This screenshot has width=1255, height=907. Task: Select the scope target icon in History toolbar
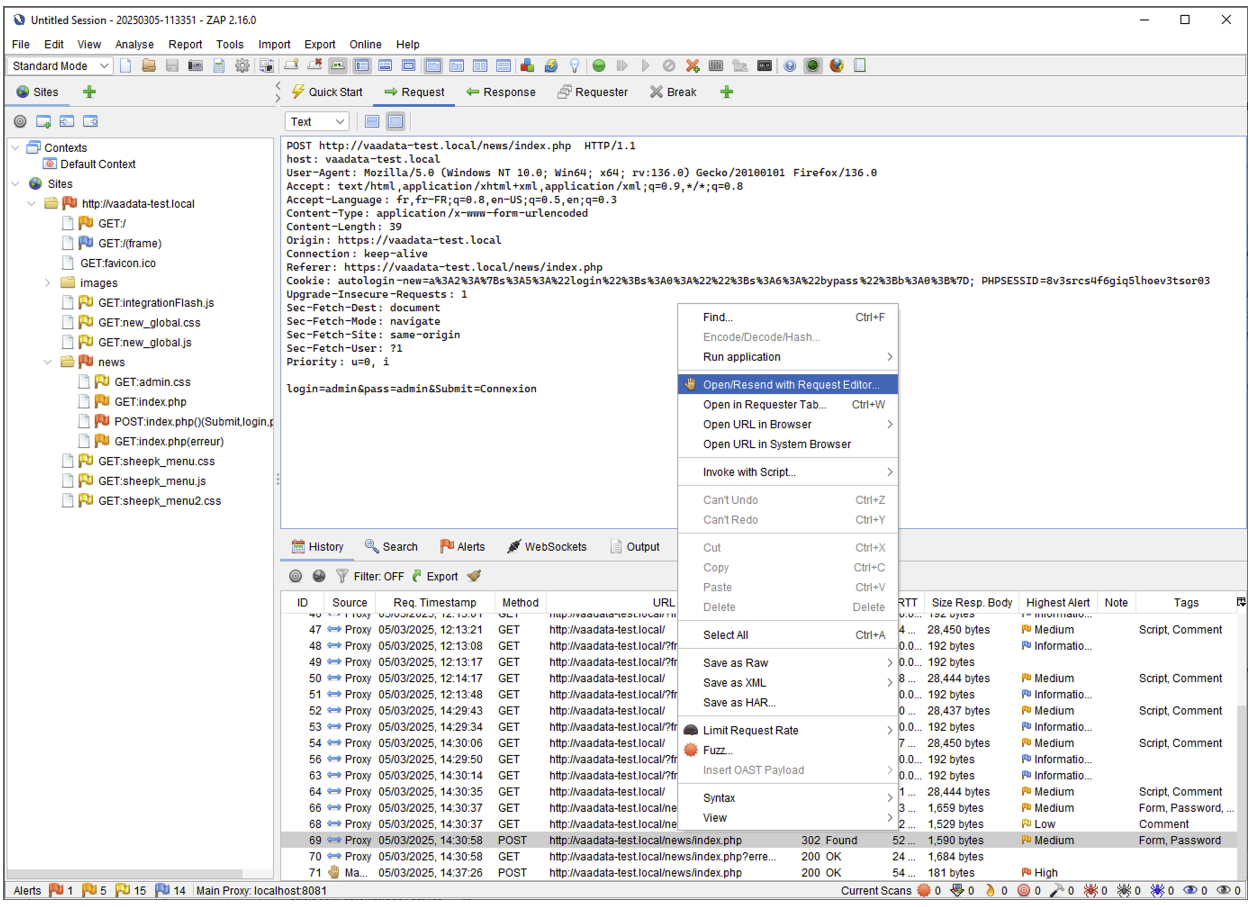293,576
